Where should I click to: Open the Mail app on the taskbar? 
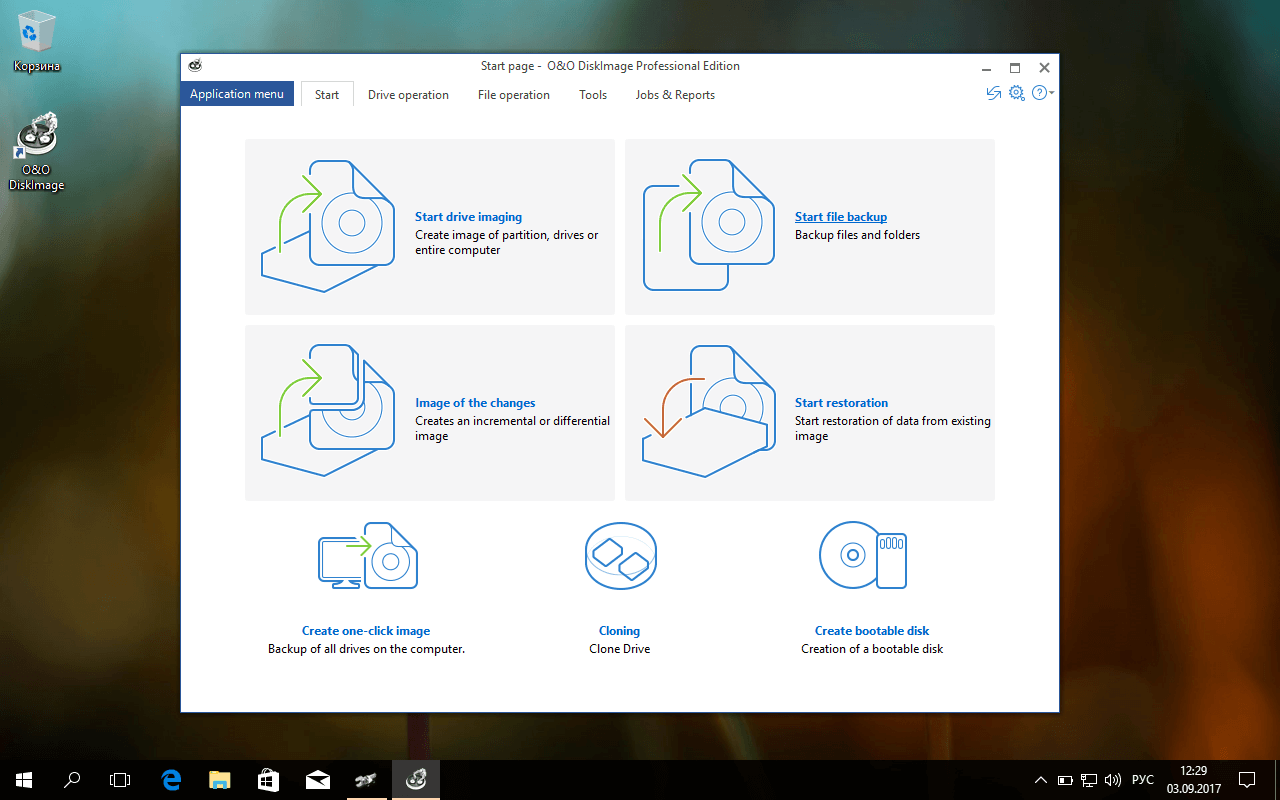click(x=318, y=779)
